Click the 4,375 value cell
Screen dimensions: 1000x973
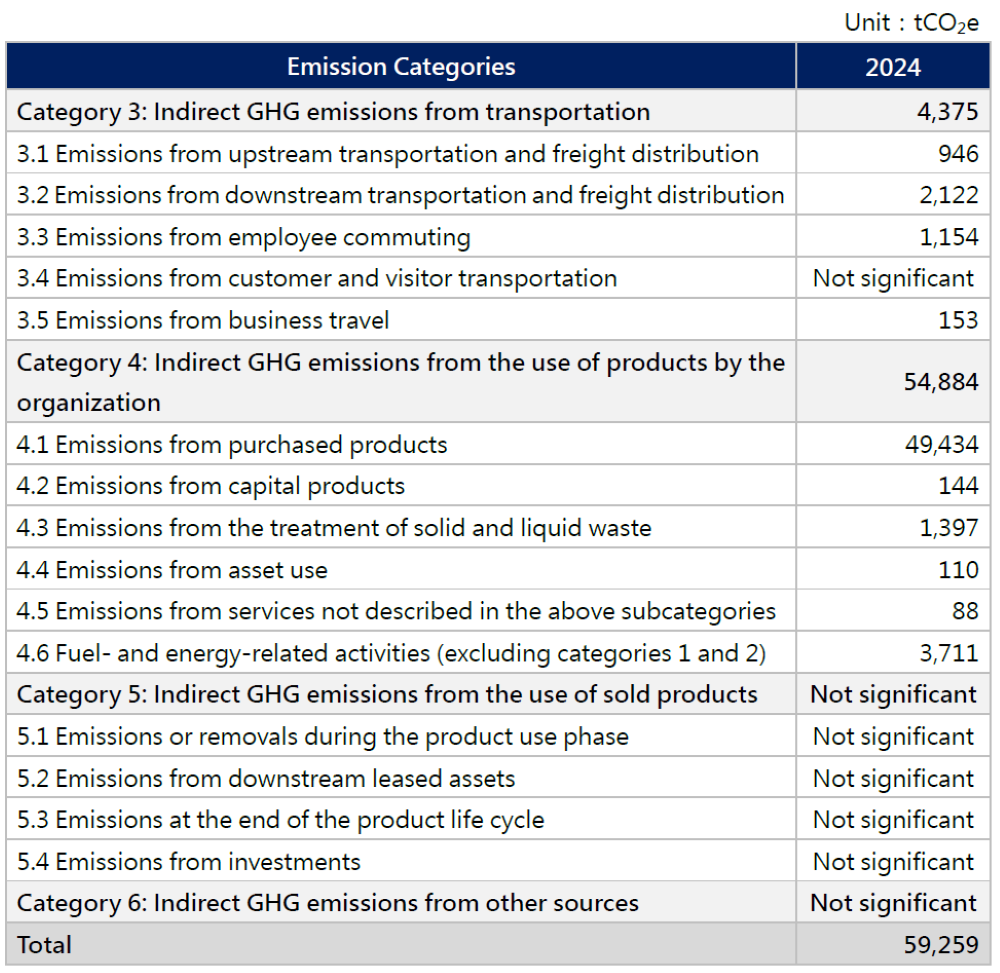pyautogui.click(x=947, y=112)
